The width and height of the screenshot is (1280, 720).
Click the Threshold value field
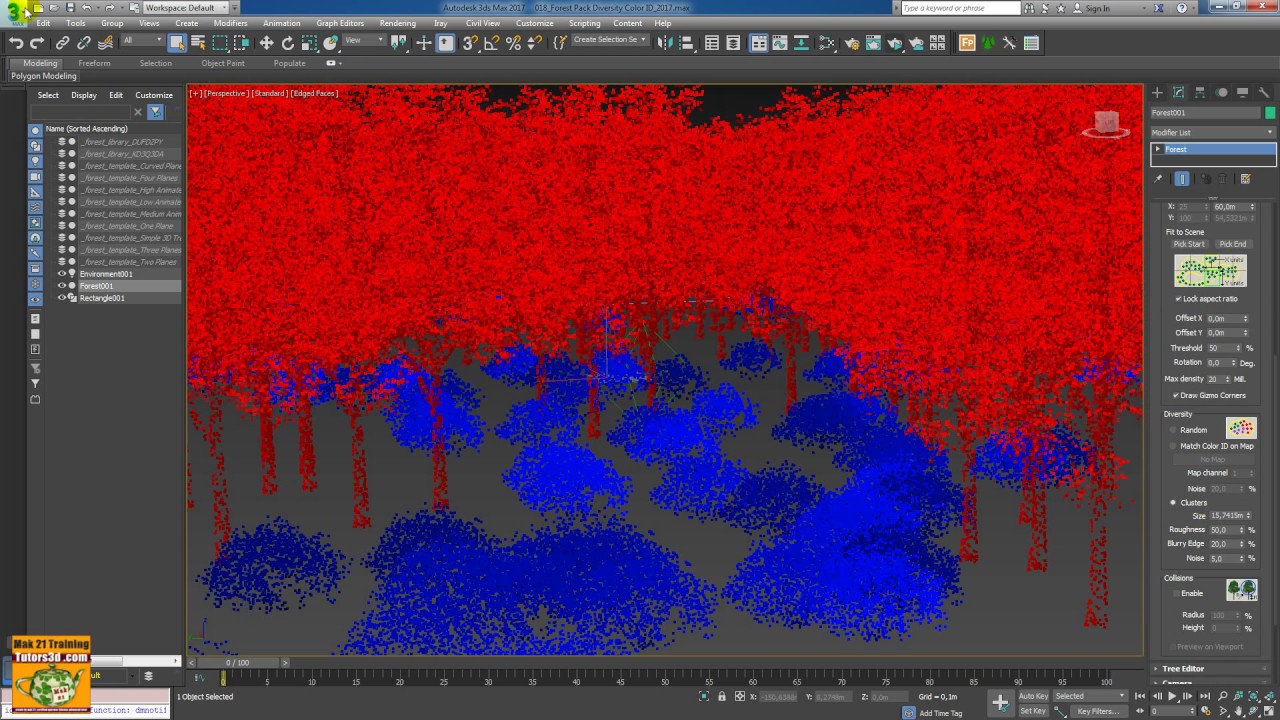[x=1224, y=348]
